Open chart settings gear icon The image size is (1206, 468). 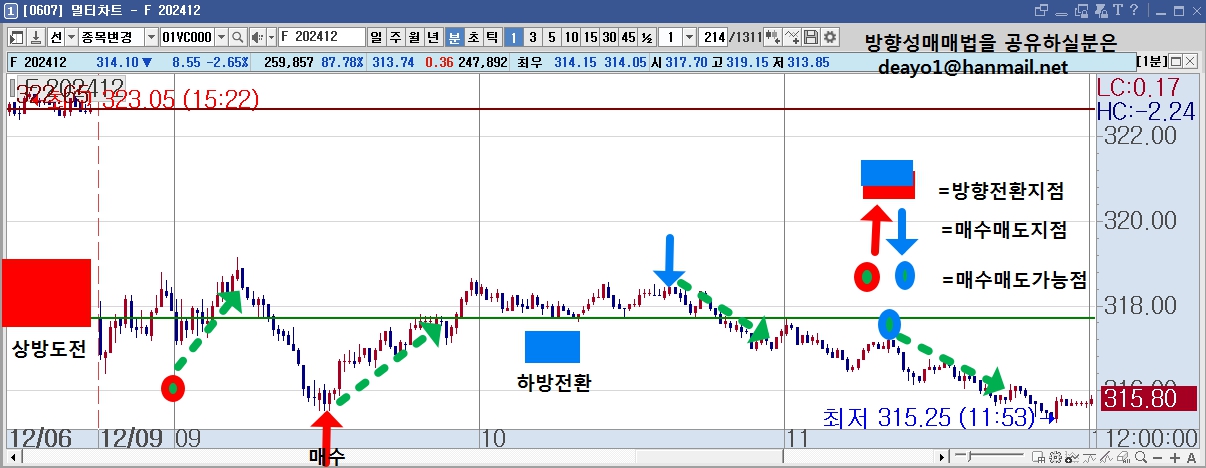(829, 37)
